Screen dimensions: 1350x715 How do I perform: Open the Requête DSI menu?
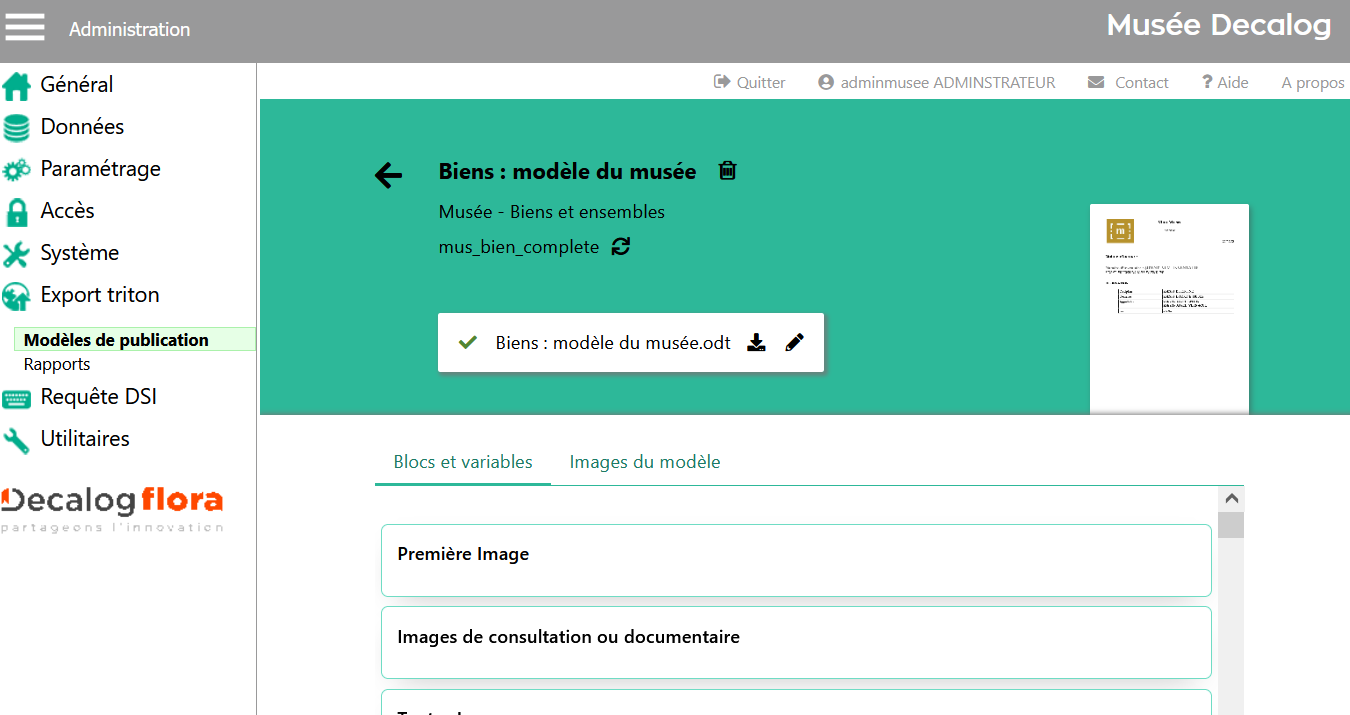coord(98,397)
